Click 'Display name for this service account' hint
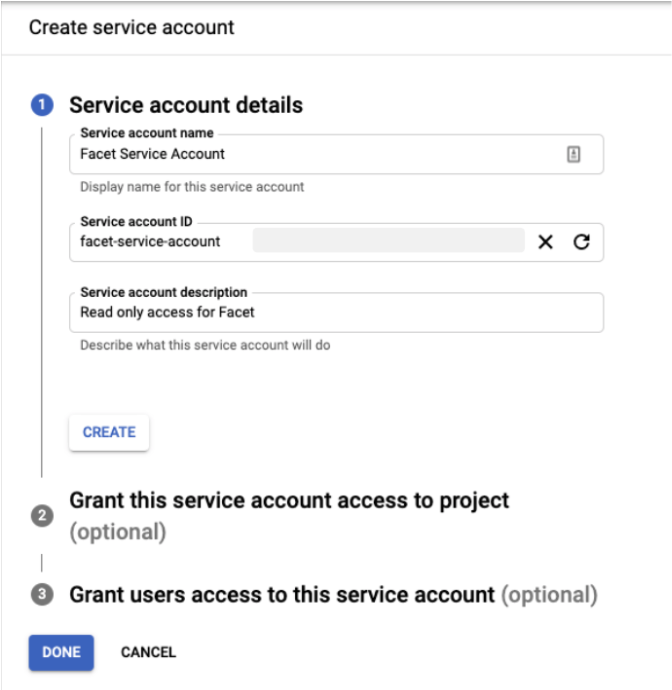This screenshot has width=672, height=690. point(192,187)
